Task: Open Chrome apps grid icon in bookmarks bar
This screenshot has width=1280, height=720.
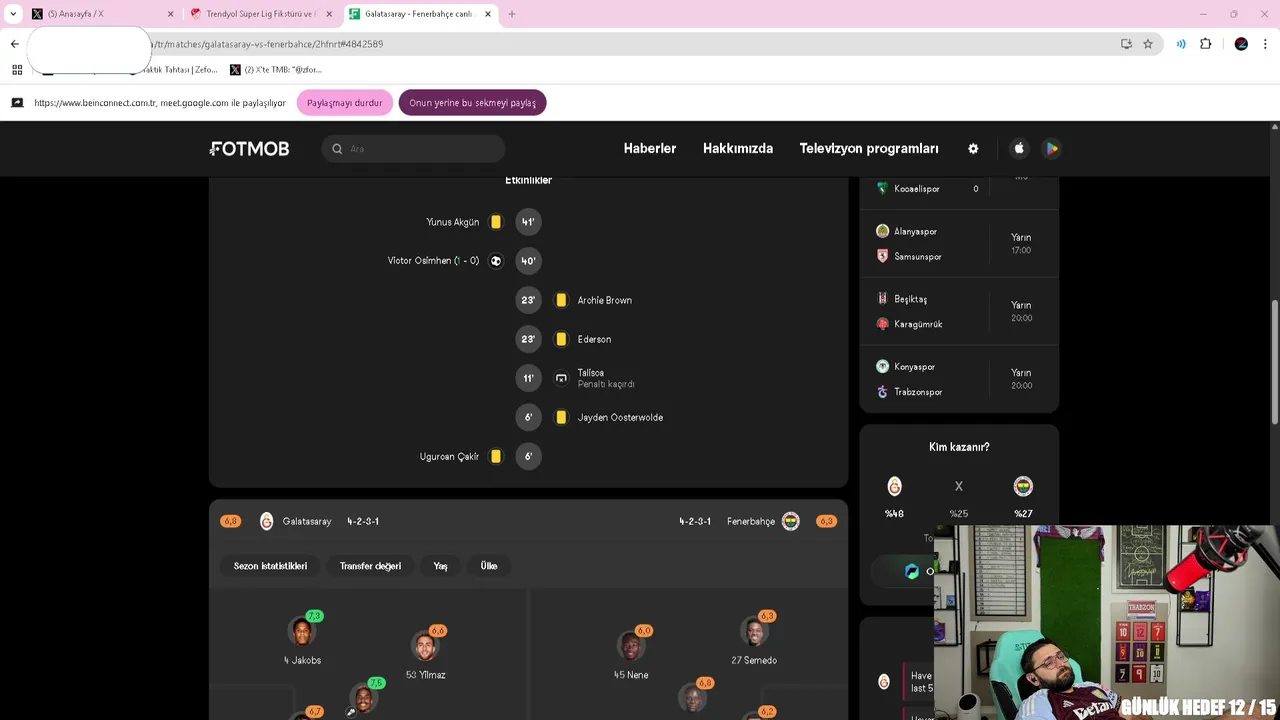Action: pyautogui.click(x=17, y=70)
